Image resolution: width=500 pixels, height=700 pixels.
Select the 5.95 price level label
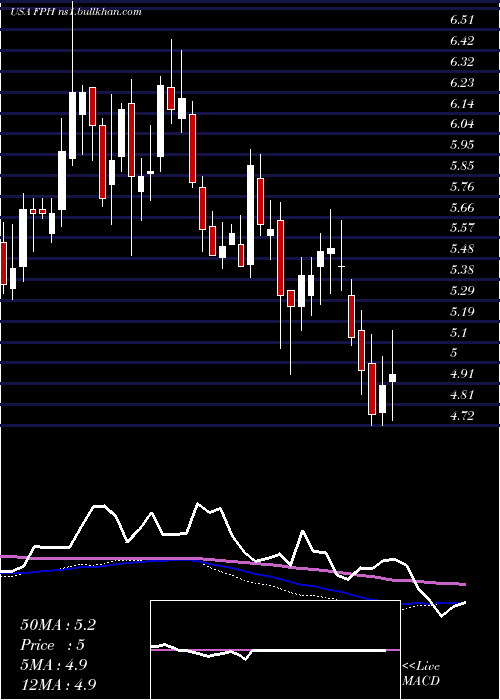[x=462, y=145]
